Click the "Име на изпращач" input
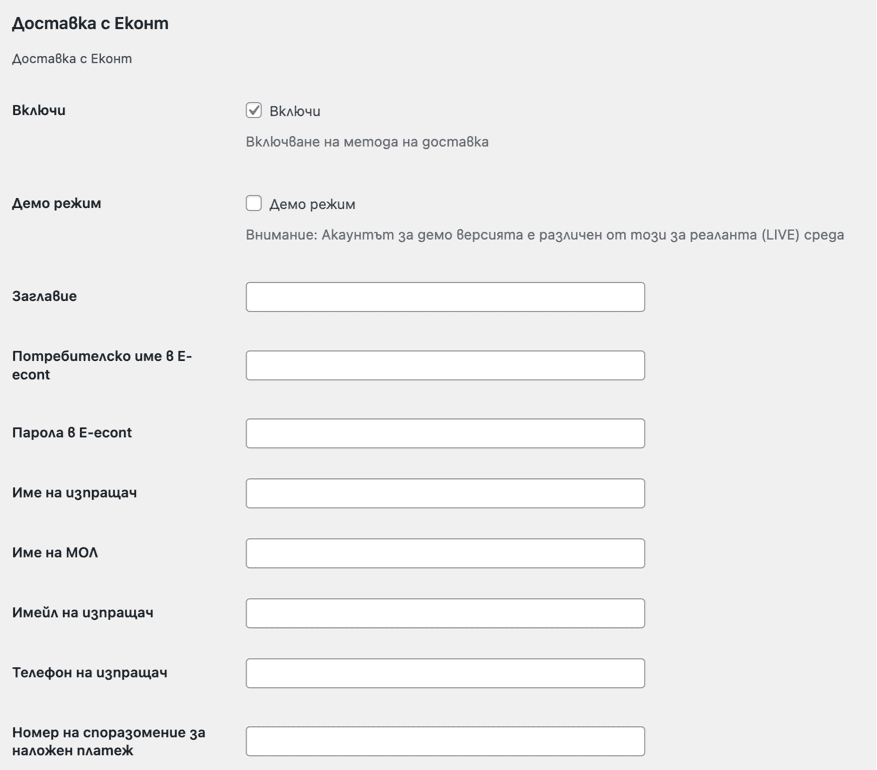The image size is (877, 770). 445,493
